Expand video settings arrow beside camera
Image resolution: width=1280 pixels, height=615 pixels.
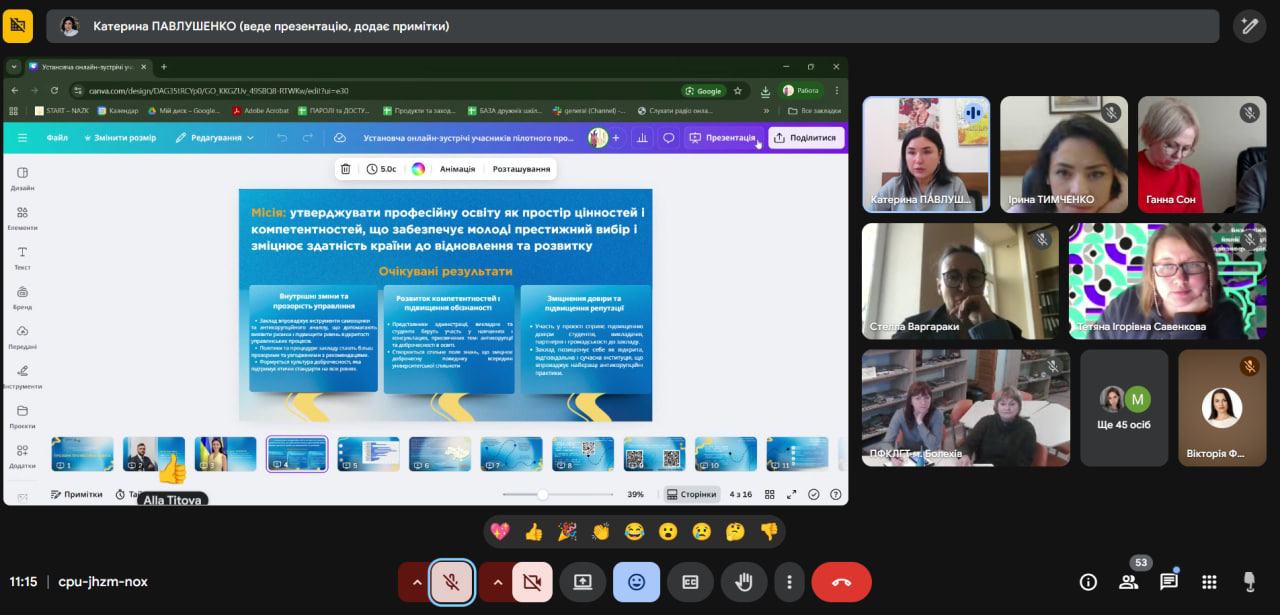tap(495, 582)
